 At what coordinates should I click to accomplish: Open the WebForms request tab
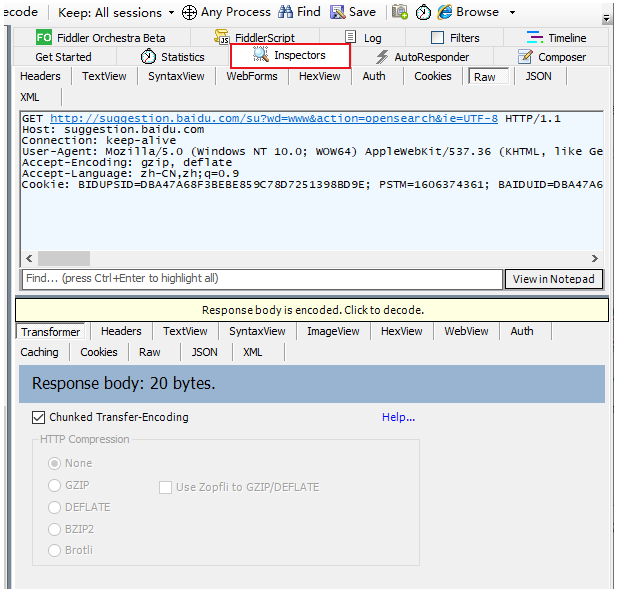tap(252, 76)
